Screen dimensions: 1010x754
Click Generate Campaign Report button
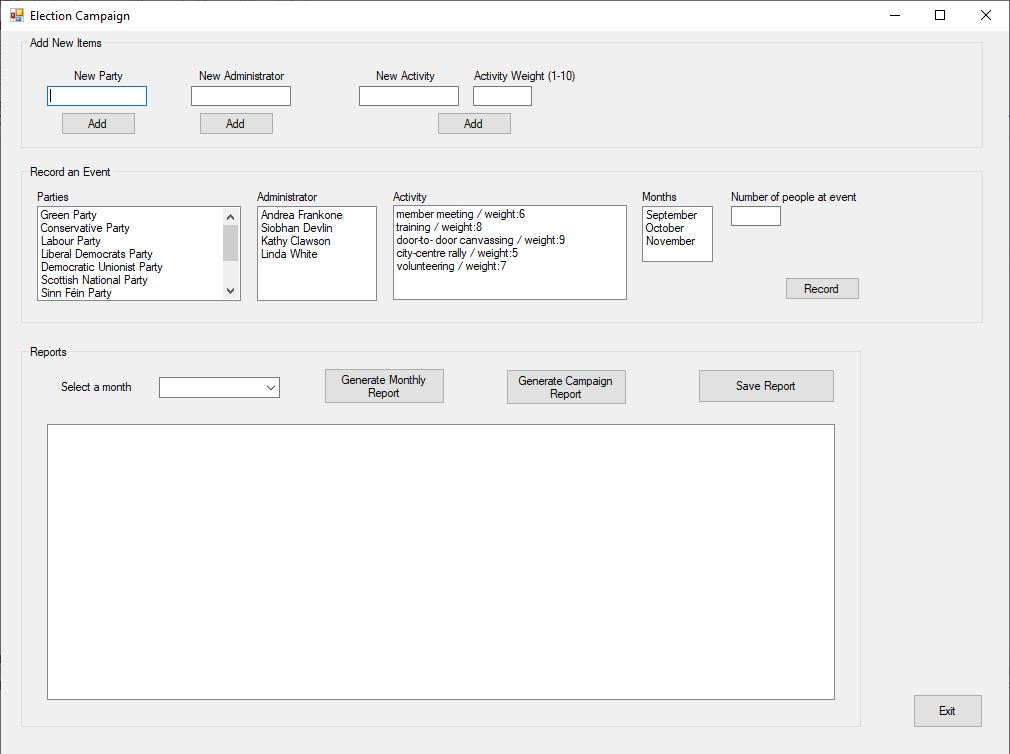[566, 387]
